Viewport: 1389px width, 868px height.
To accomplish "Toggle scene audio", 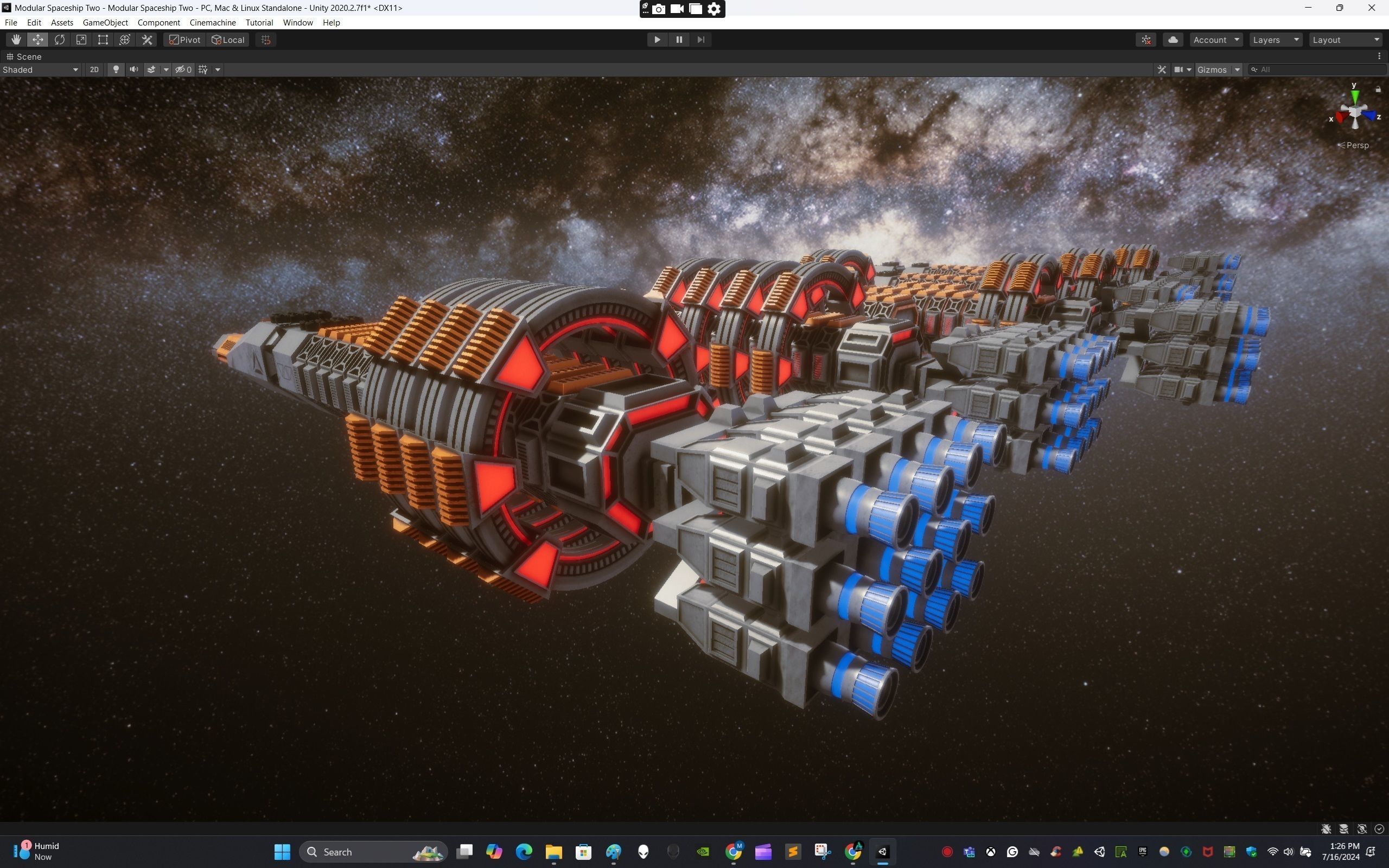I will (x=133, y=69).
